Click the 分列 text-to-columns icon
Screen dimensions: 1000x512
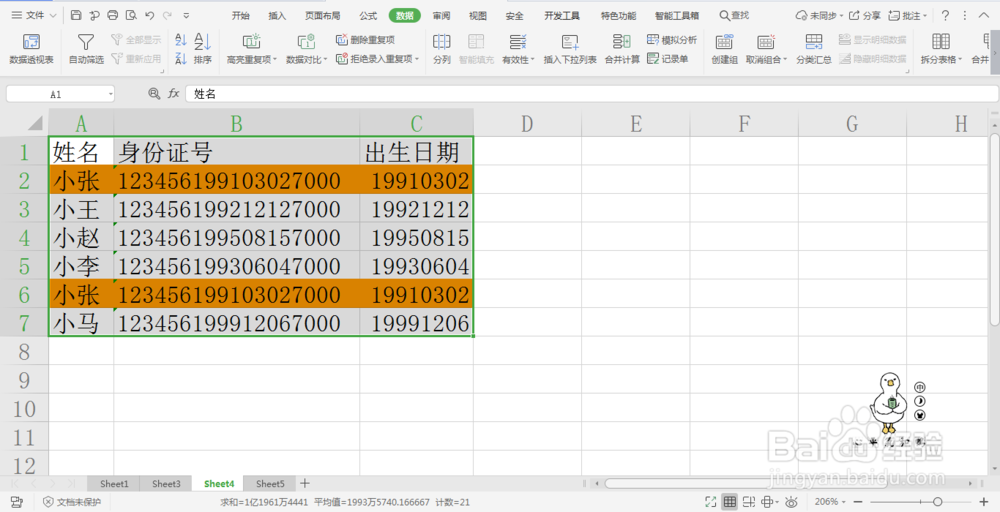441,42
